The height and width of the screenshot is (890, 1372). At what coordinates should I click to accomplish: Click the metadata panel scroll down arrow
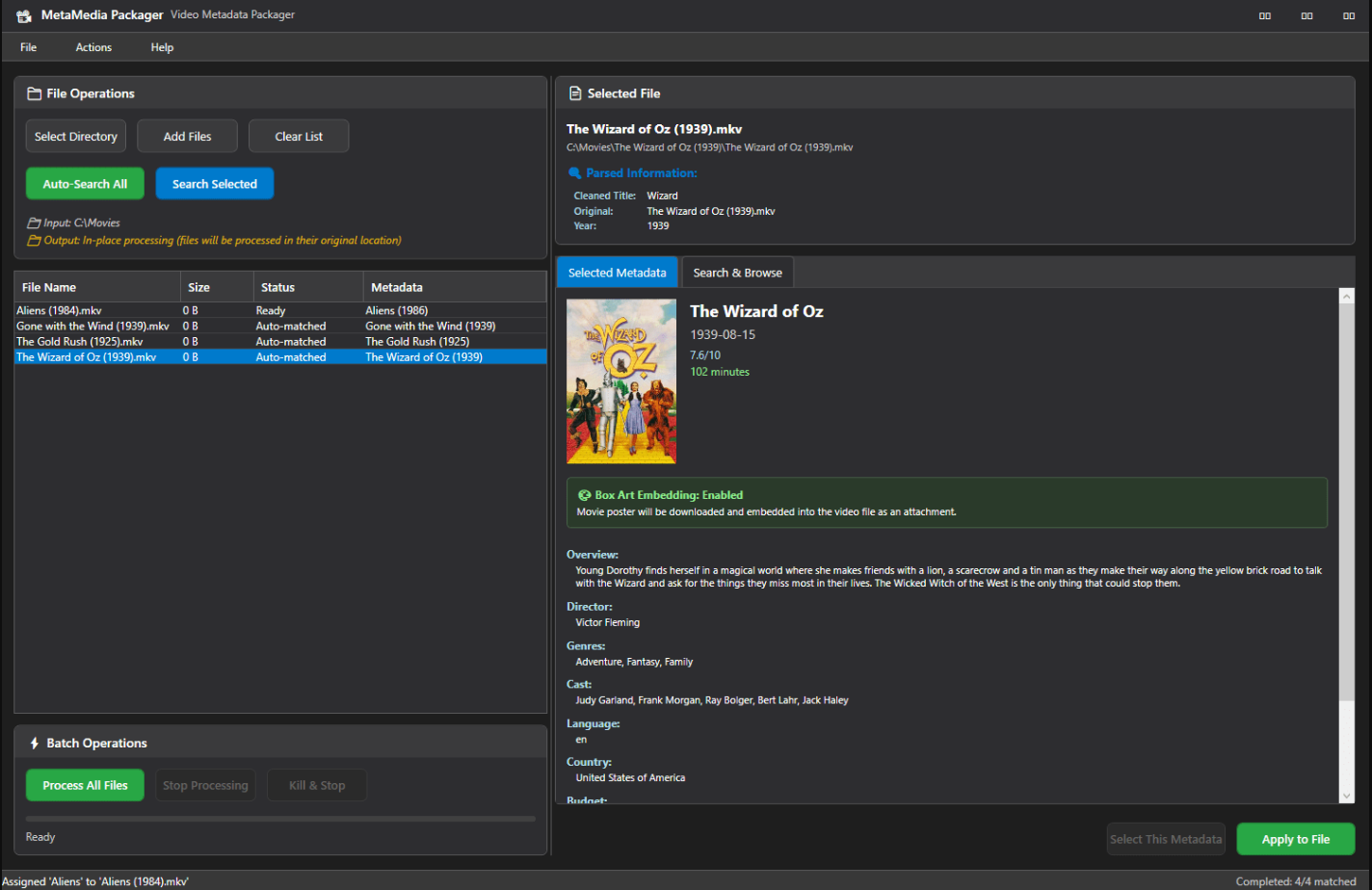click(x=1347, y=796)
